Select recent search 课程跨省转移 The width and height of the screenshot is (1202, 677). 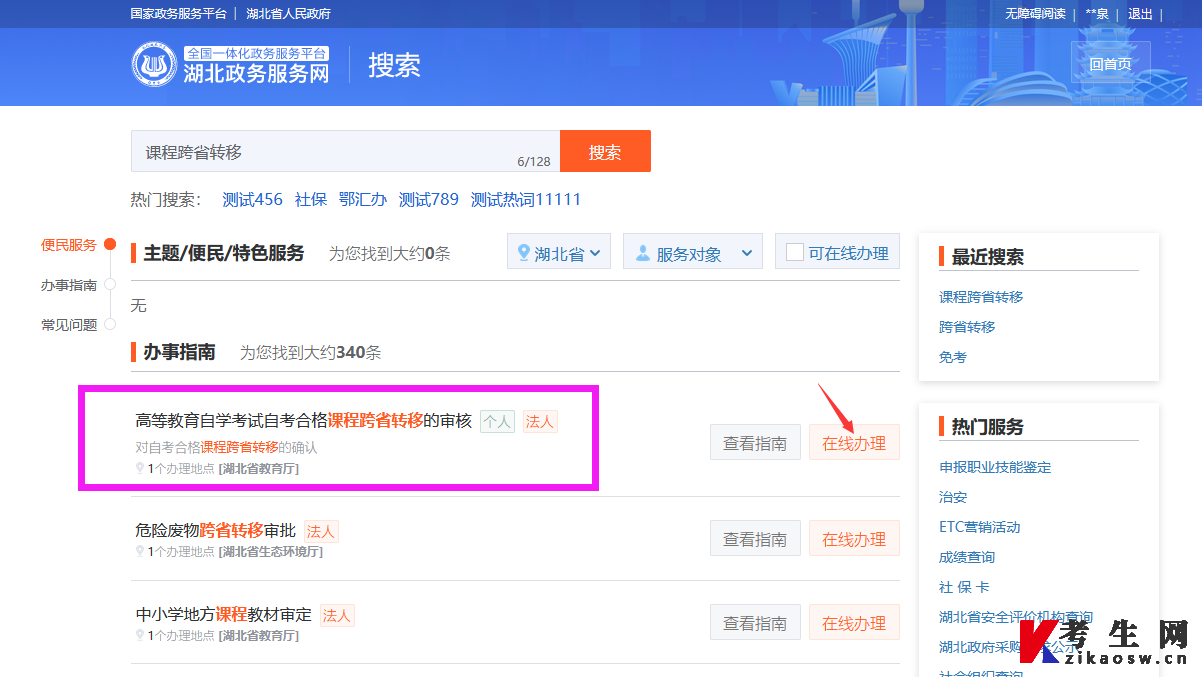coord(981,297)
